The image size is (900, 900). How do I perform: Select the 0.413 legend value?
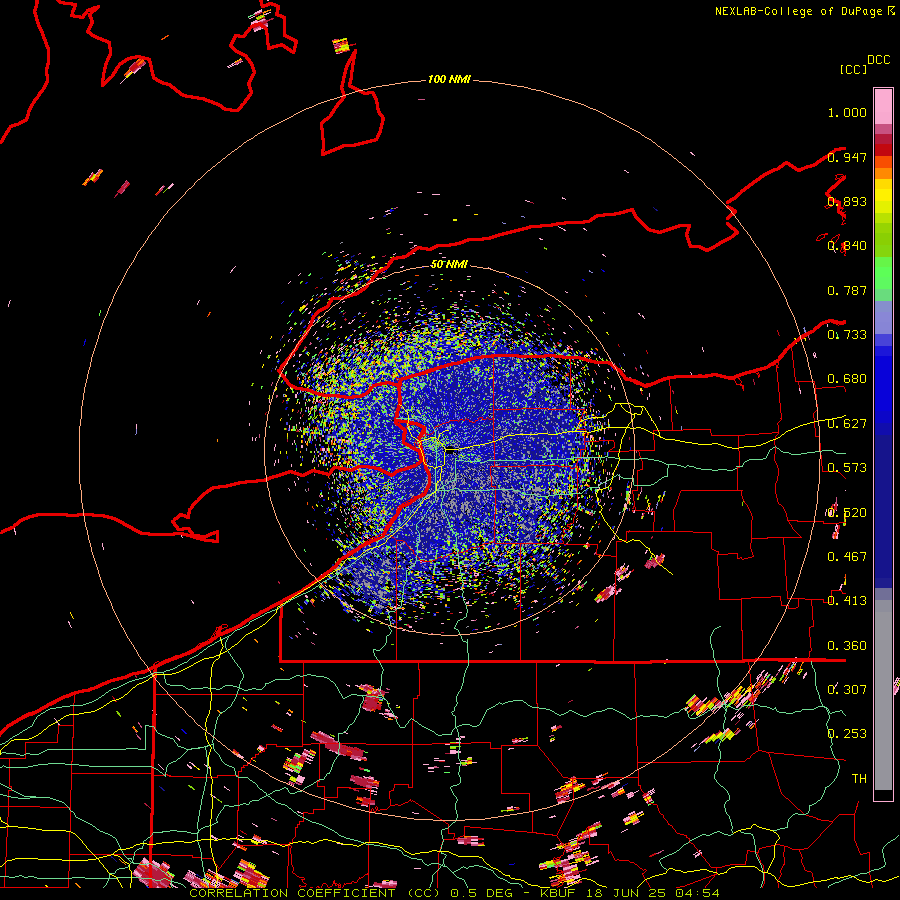click(847, 601)
